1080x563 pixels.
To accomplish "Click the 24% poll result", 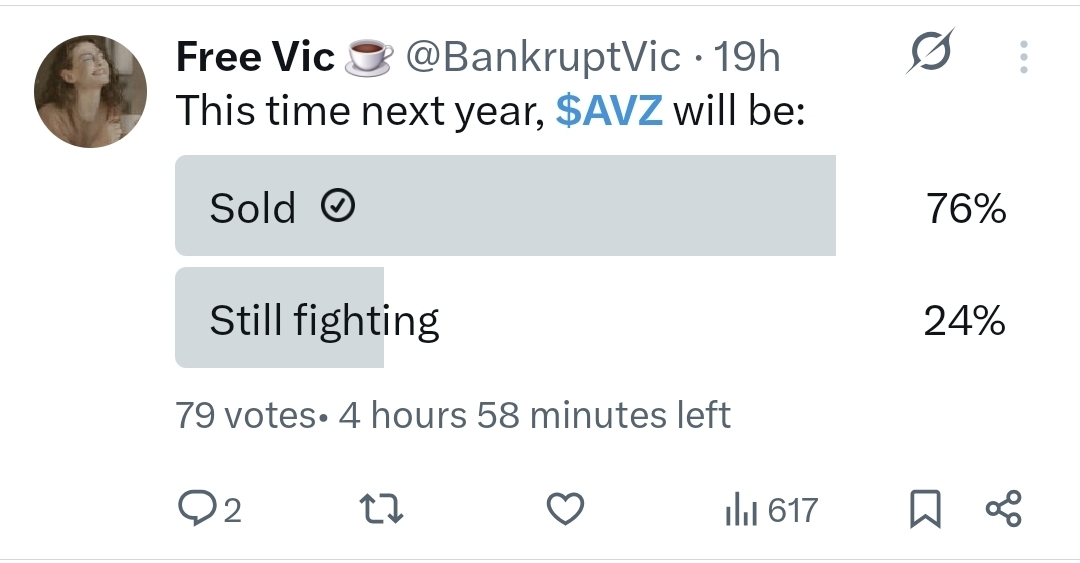I will click(964, 321).
